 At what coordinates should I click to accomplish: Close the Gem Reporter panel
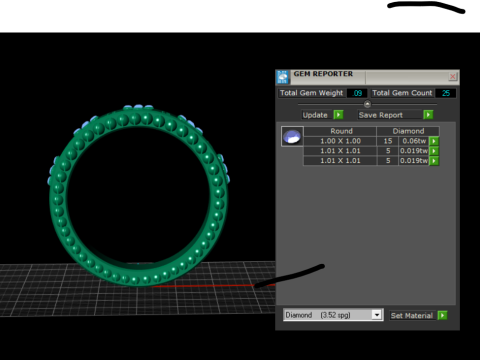(452, 77)
